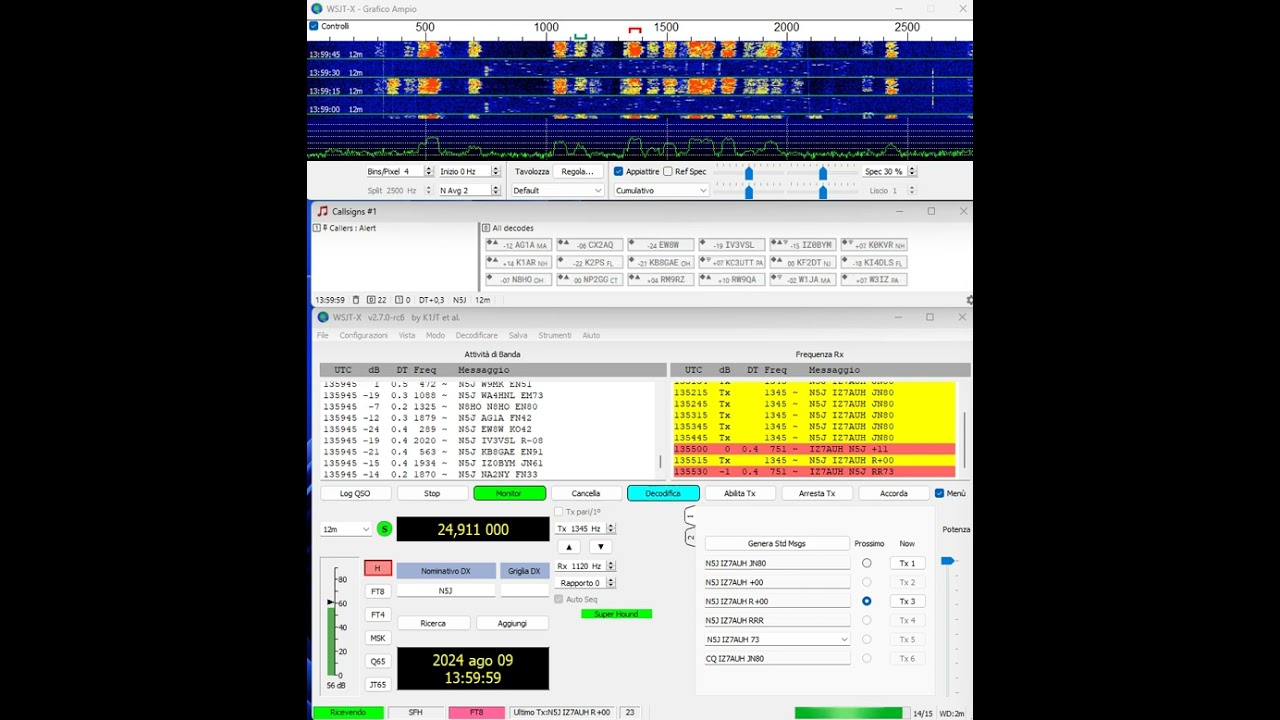
Task: Open the 12m band dropdown
Action: tap(346, 529)
